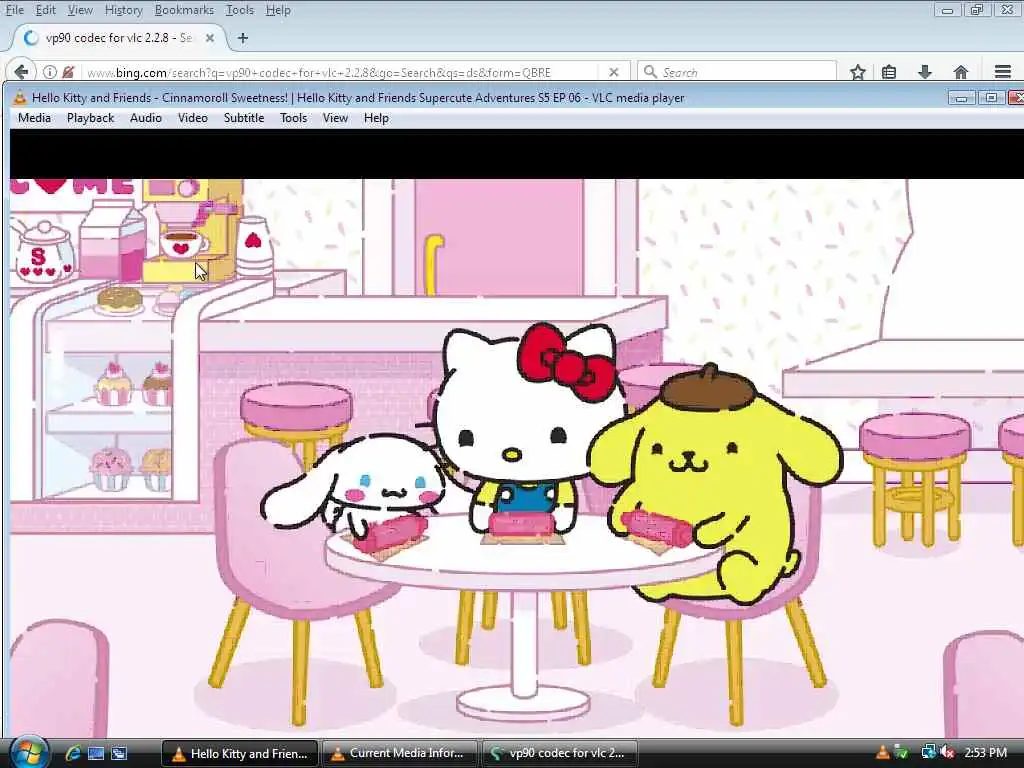This screenshot has height=768, width=1024.
Task: Click the muted volume tray icon
Action: tap(947, 753)
